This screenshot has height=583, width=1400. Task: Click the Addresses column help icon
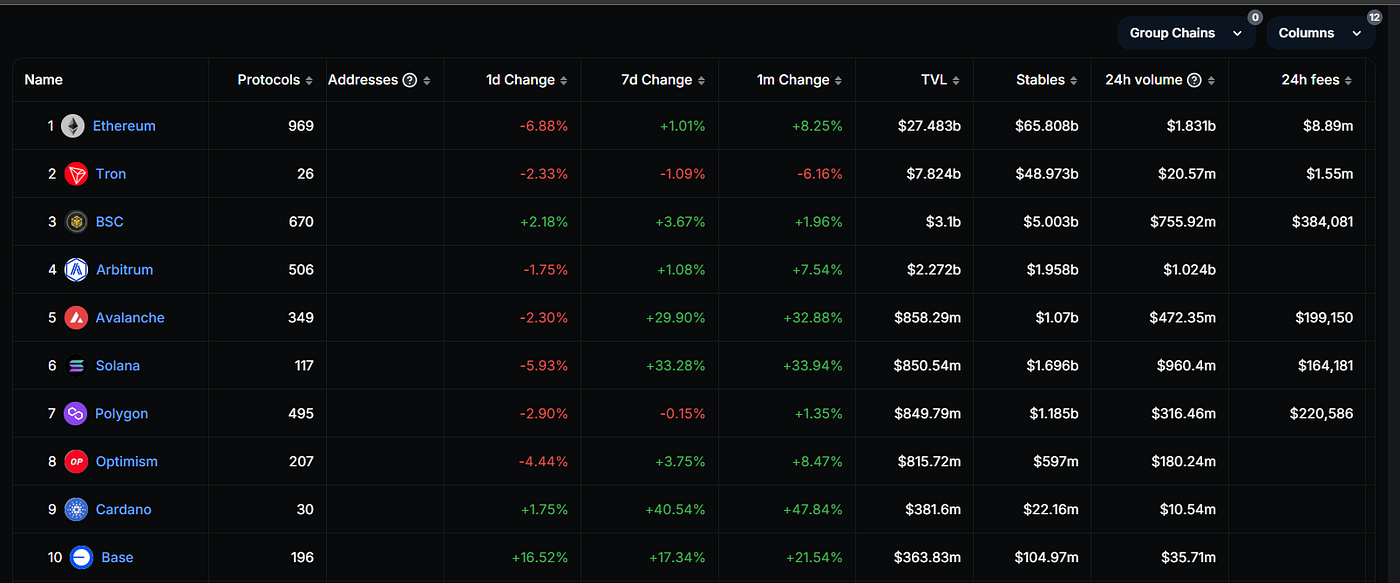point(409,80)
